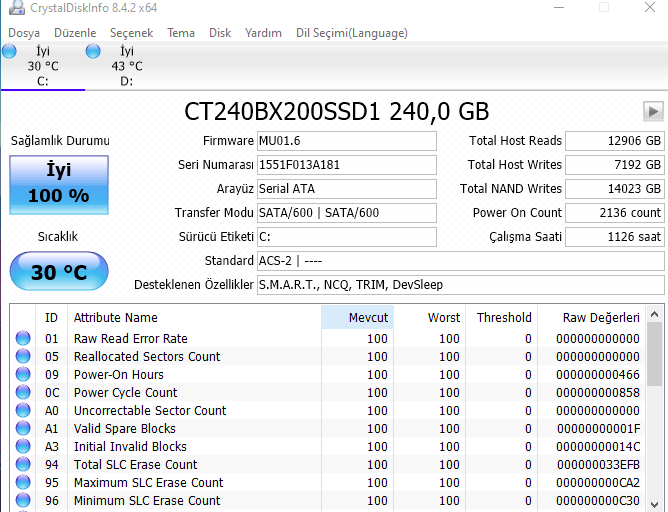The height and width of the screenshot is (512, 668).
Task: Click status orb for Maximum SLC Erase Count
Action: click(x=23, y=482)
